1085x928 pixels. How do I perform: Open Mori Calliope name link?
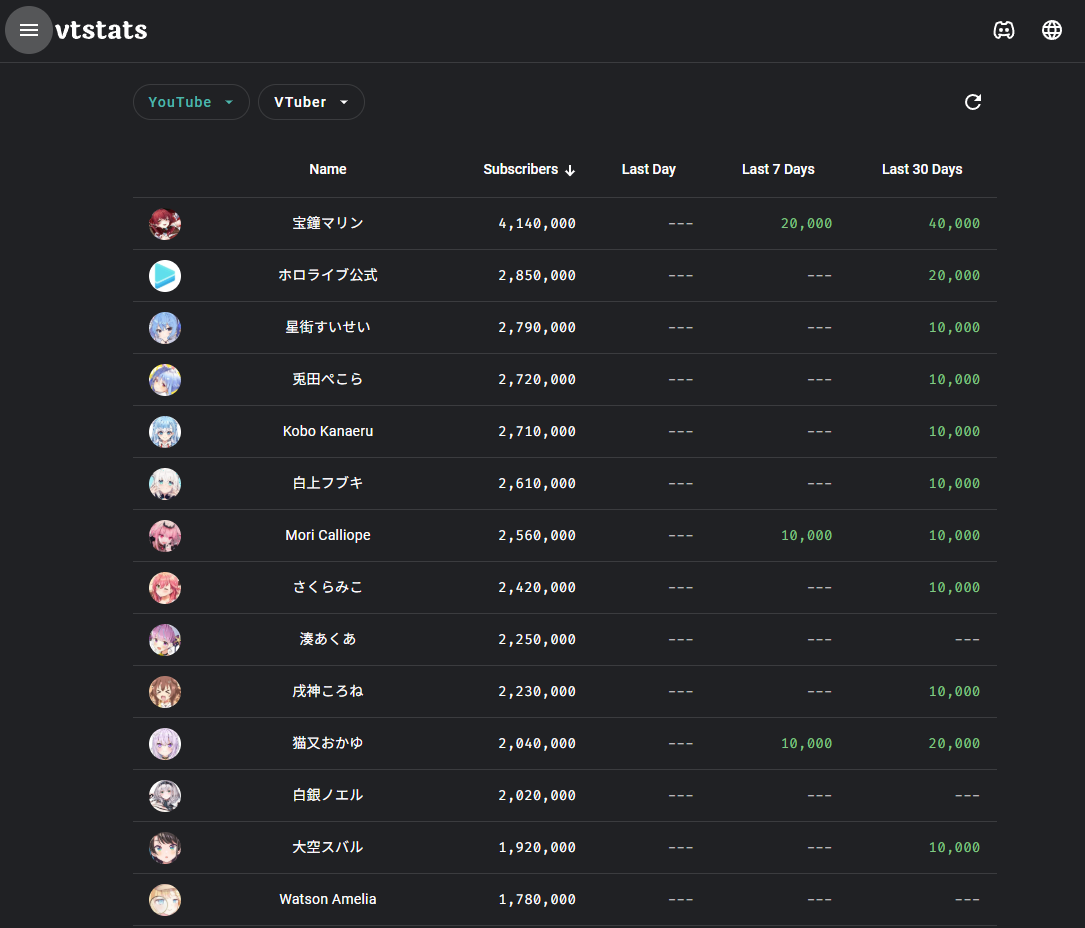click(x=327, y=535)
